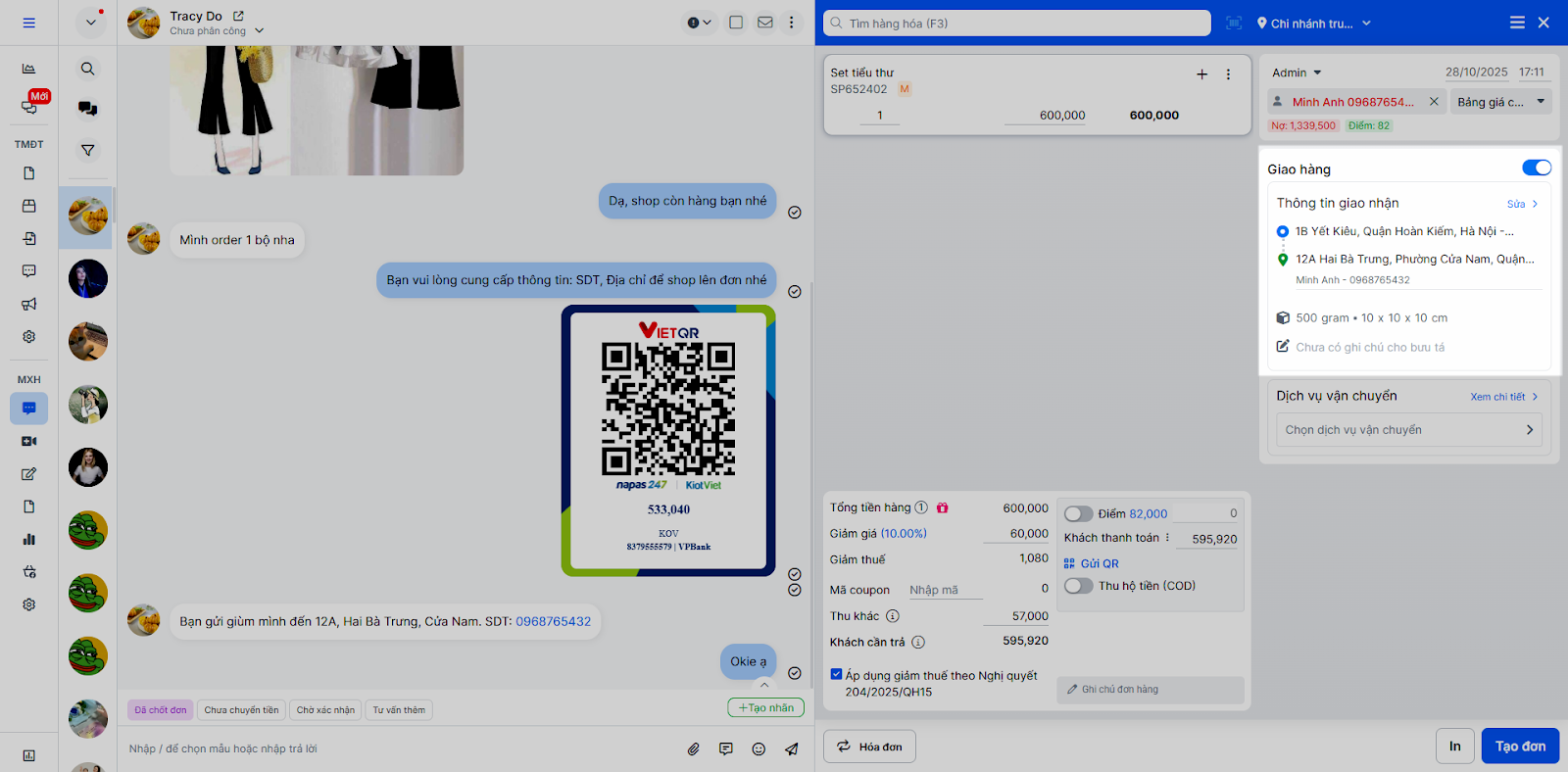Open the bar chart report icon under MXH
1568x772 pixels.
pyautogui.click(x=28, y=539)
